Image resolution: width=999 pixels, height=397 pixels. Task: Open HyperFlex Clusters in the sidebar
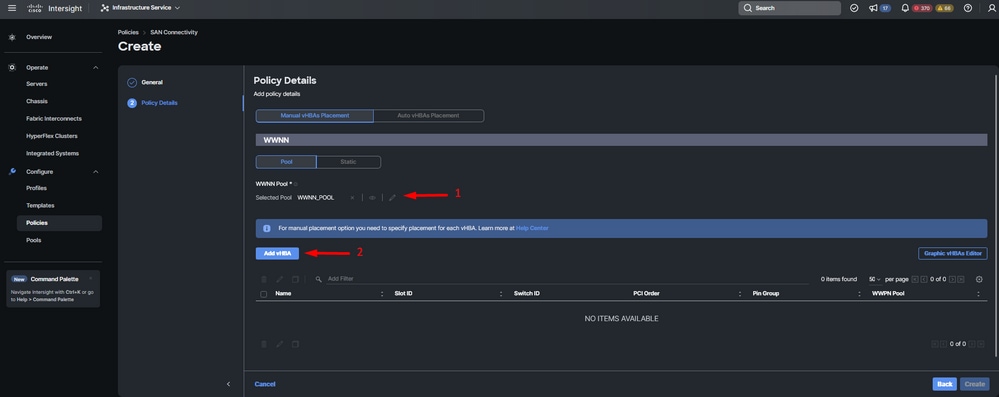52,136
